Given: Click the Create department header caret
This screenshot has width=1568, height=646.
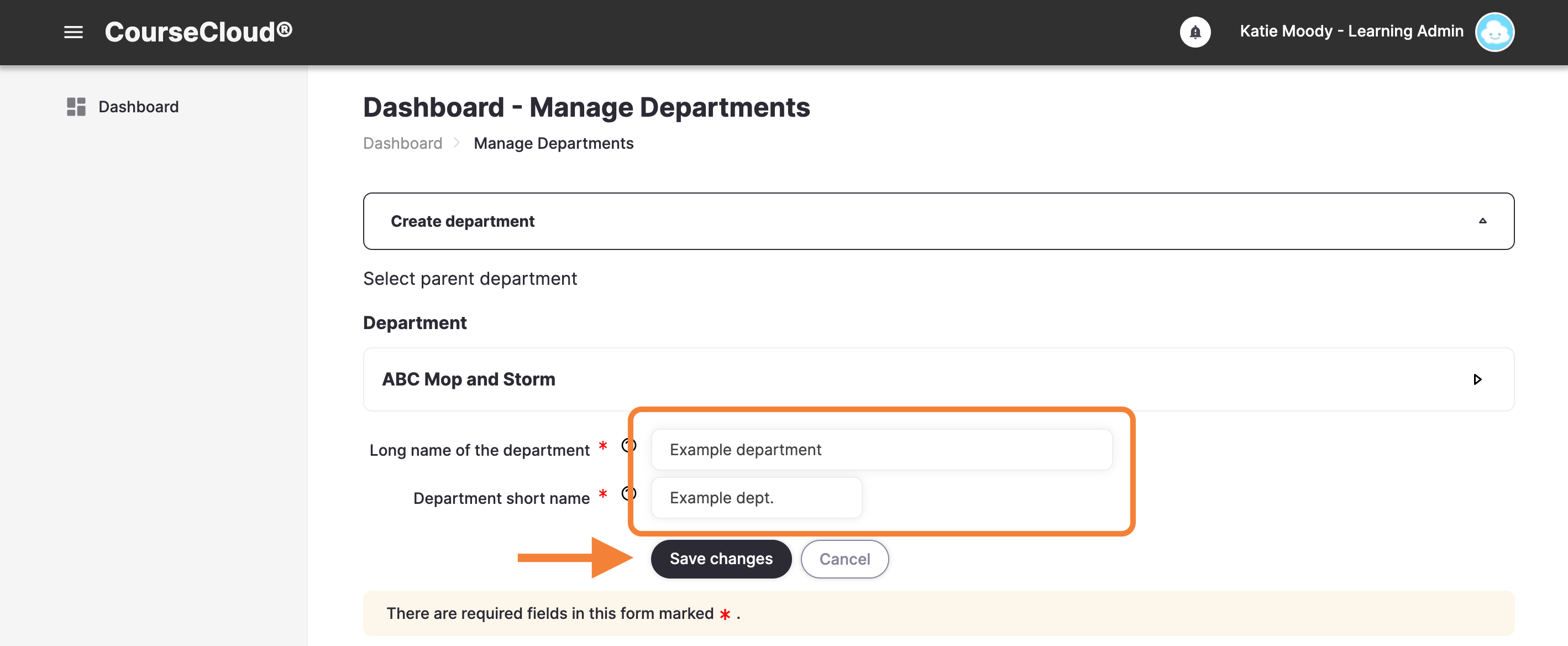Looking at the screenshot, I should click(x=1482, y=221).
